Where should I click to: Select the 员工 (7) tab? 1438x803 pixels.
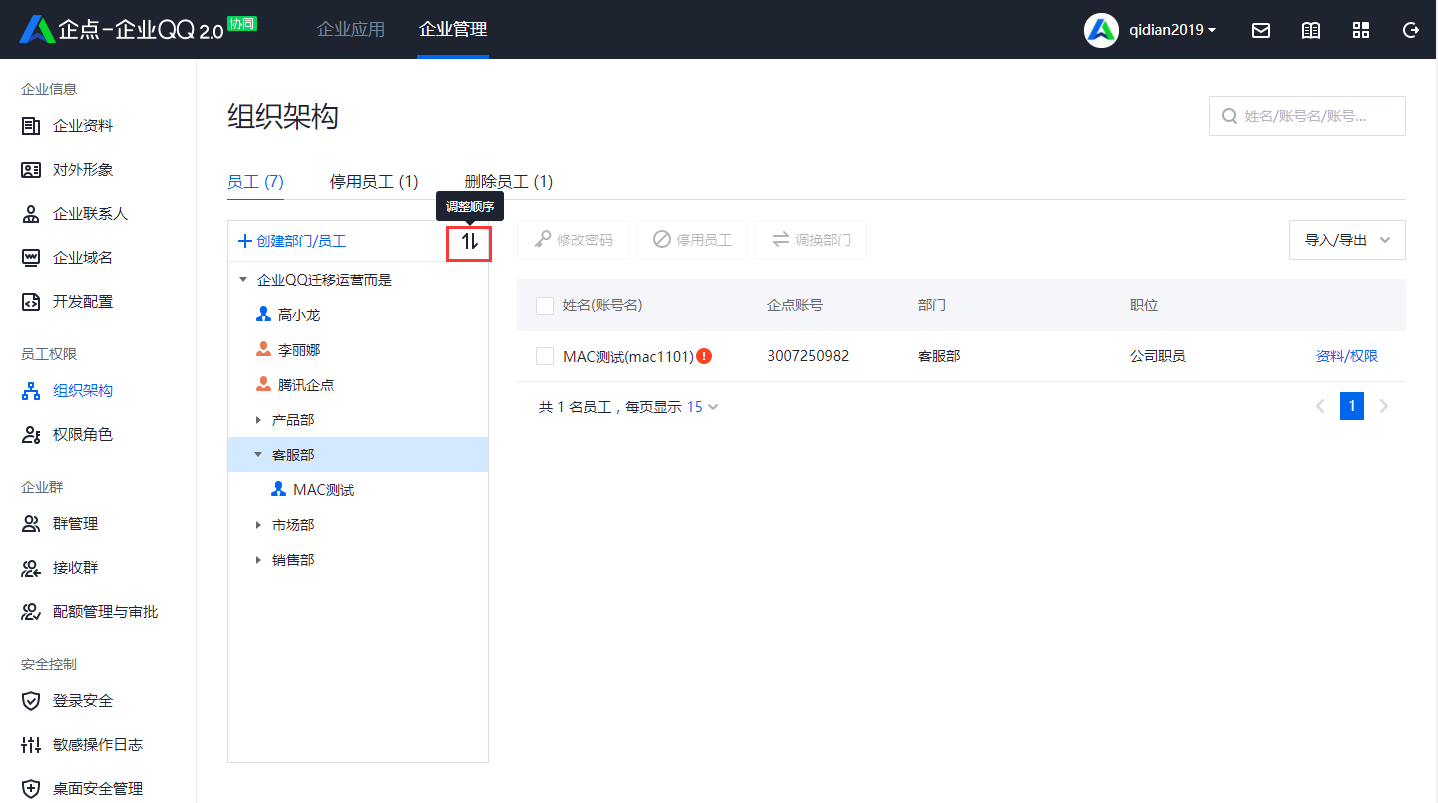coord(255,182)
